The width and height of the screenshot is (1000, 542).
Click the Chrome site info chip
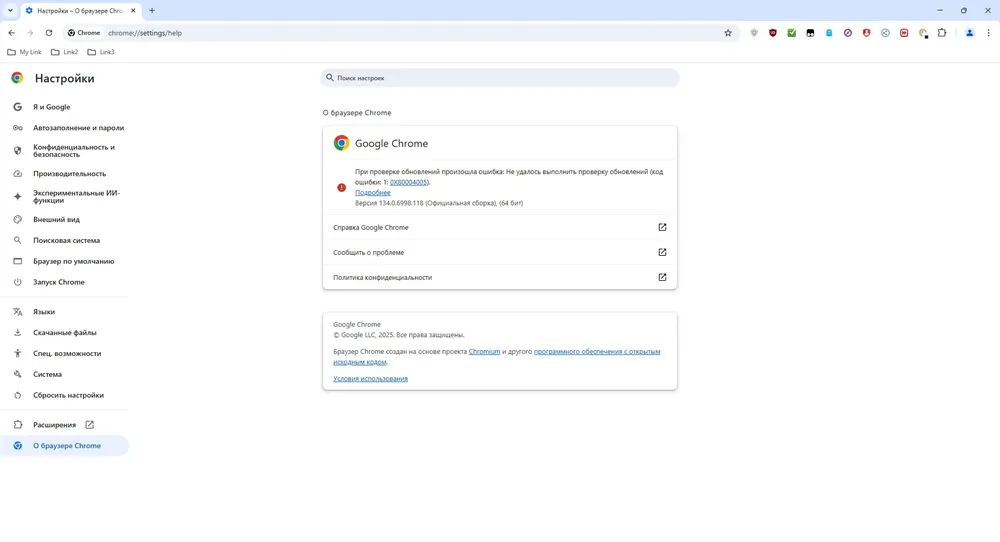click(84, 33)
